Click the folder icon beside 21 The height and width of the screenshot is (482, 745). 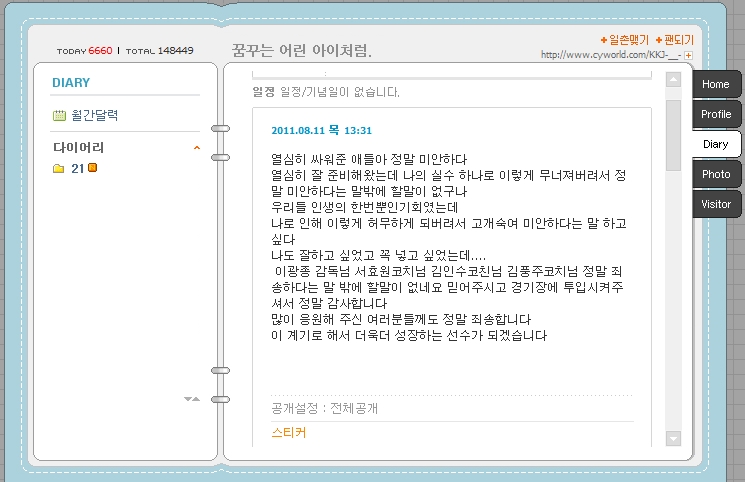(x=58, y=168)
